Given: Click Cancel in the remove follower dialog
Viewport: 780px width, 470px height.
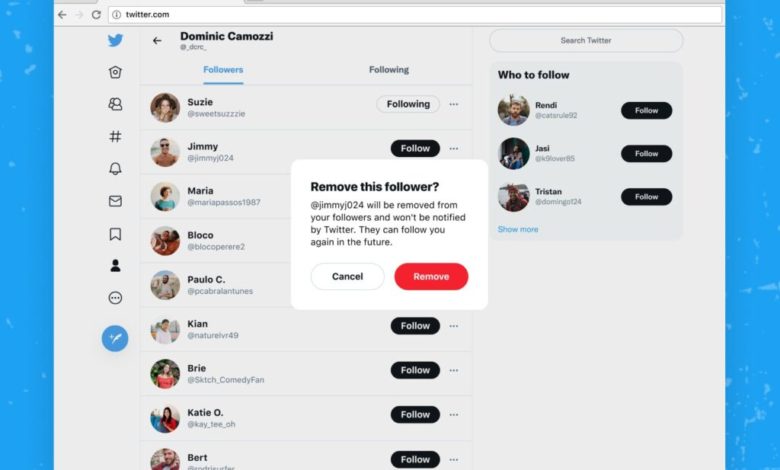Looking at the screenshot, I should [x=347, y=277].
